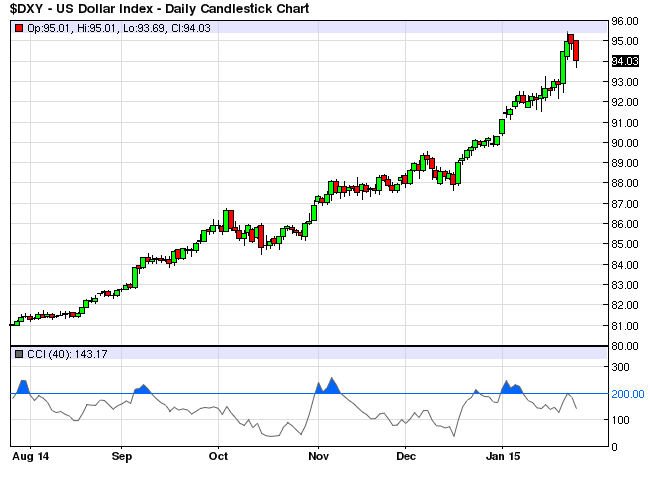This screenshot has width=650, height=487.
Task: Click the tall green candle rising to 95
Action: coord(563,67)
